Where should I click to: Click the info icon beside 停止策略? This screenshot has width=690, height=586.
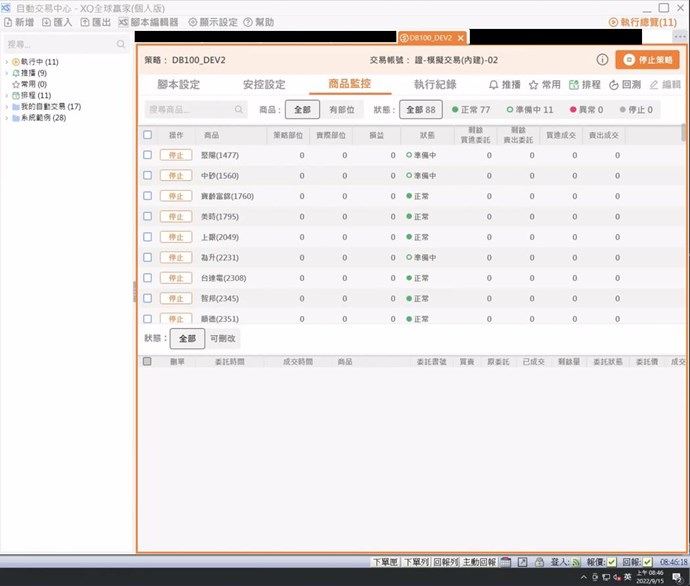(602, 60)
